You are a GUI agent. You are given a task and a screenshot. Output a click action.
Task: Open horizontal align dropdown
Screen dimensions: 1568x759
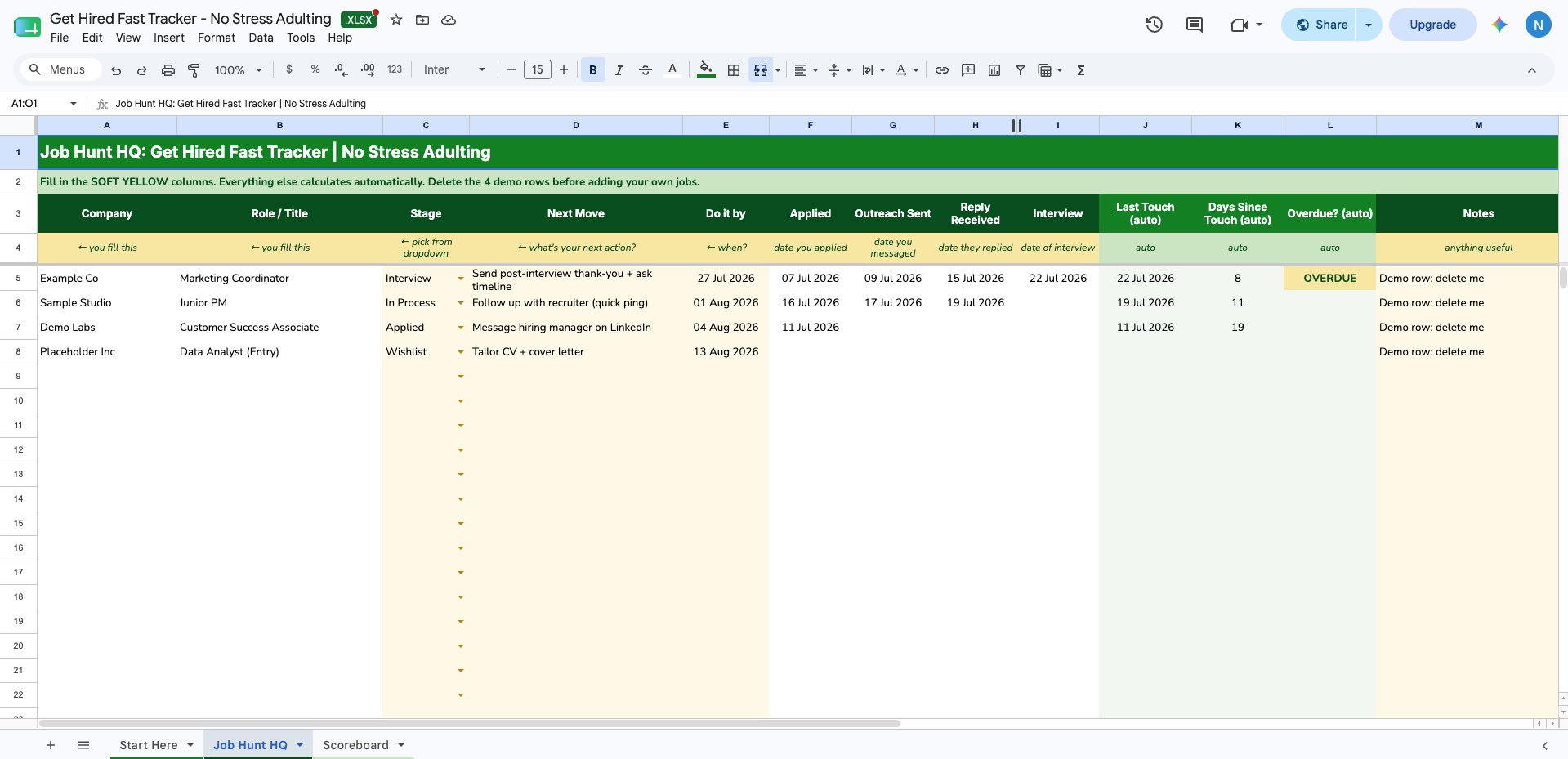tap(806, 70)
